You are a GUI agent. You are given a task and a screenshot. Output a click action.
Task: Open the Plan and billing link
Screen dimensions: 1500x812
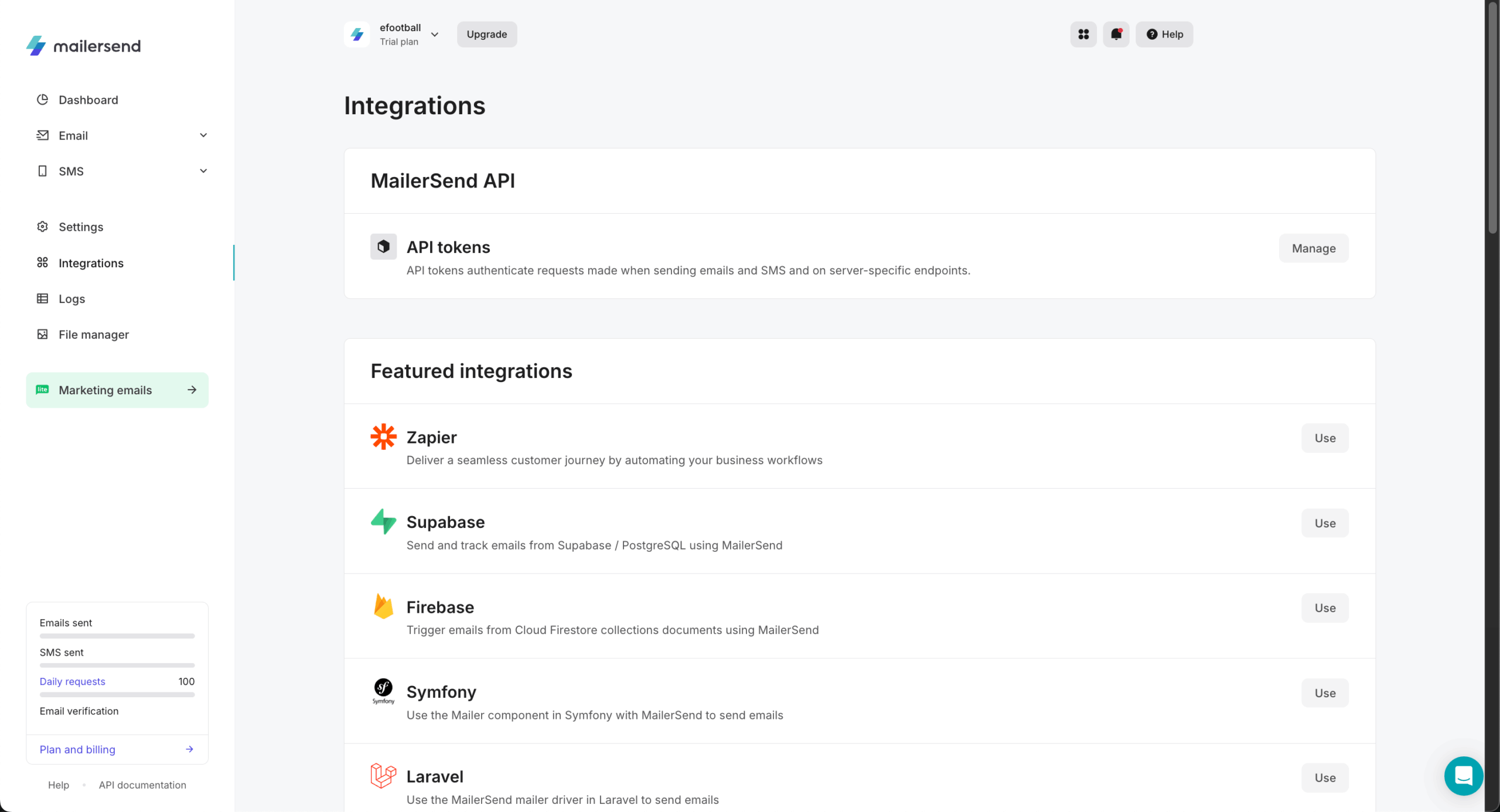coord(77,749)
